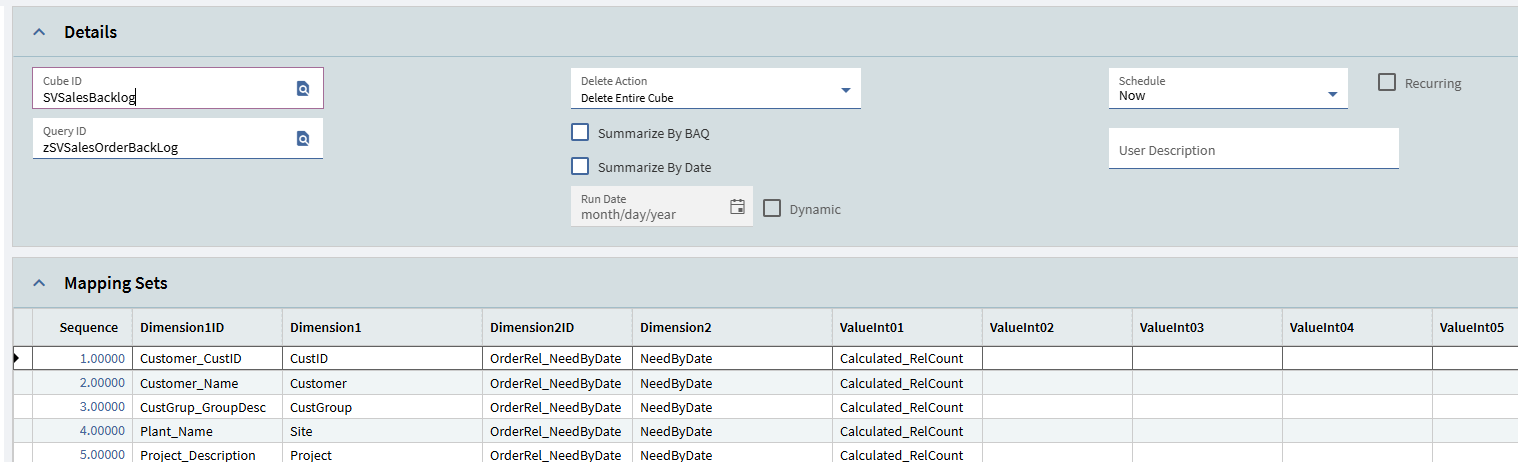
Task: Select the Plant_Name cell
Action: (207, 431)
